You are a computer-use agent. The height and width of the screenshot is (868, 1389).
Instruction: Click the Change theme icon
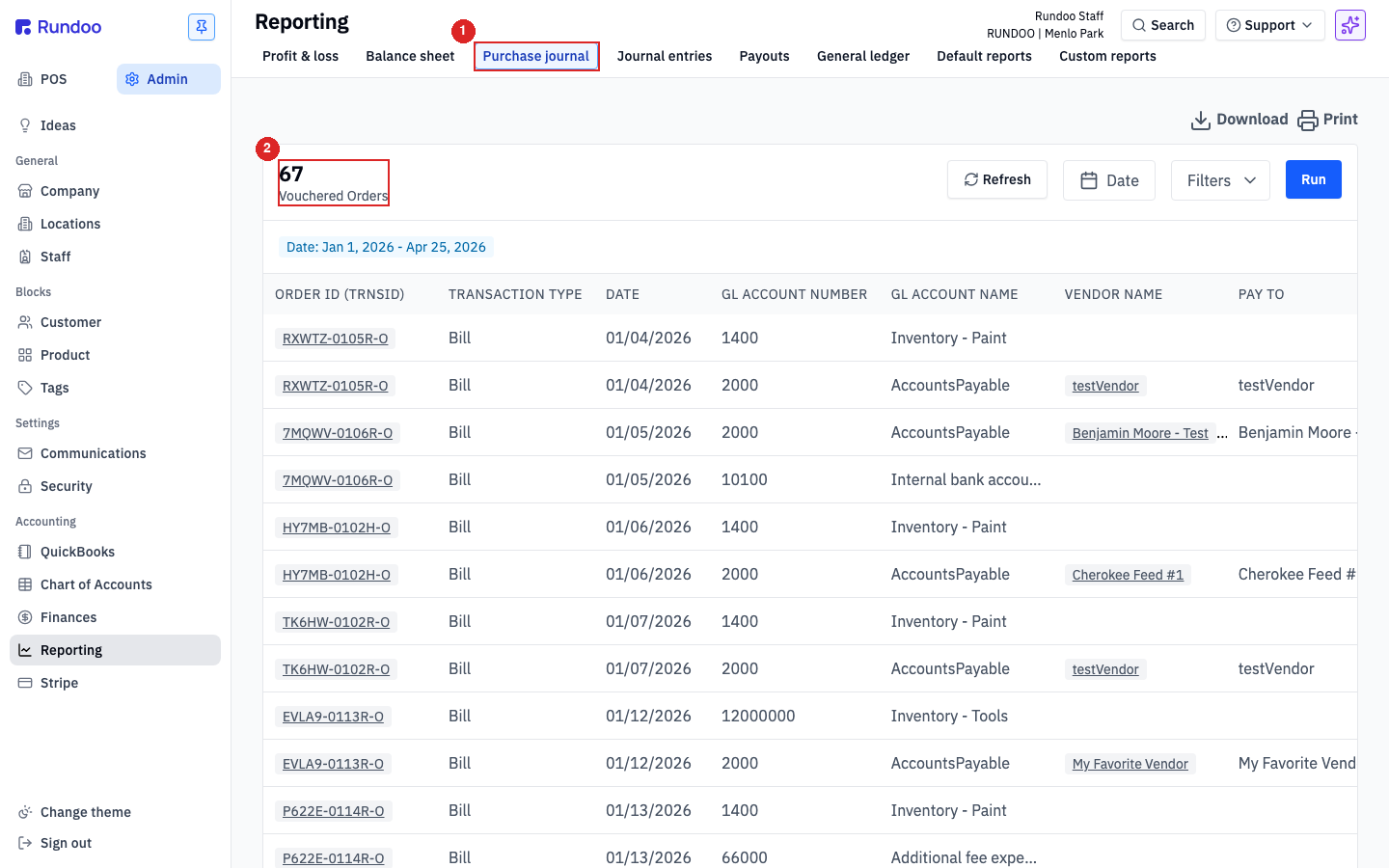click(x=25, y=812)
